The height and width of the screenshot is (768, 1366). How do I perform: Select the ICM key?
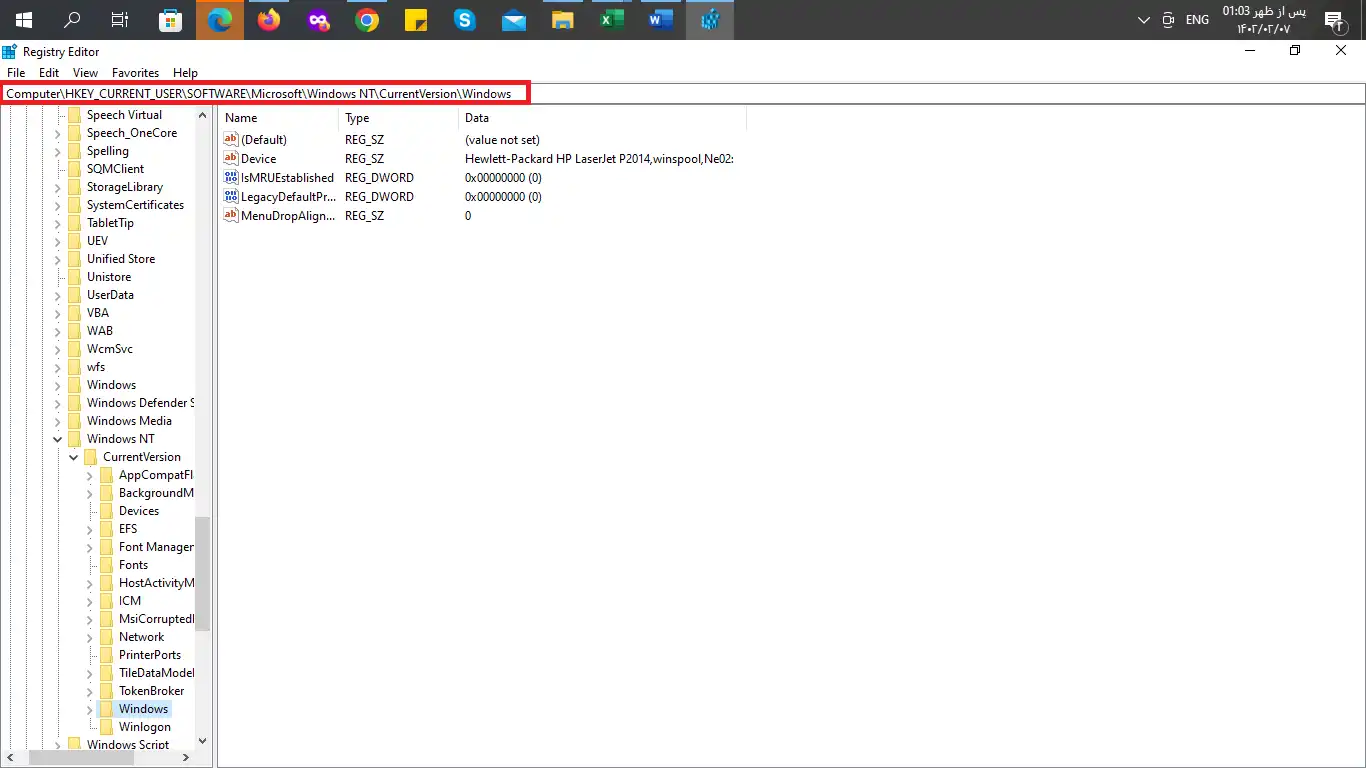130,601
